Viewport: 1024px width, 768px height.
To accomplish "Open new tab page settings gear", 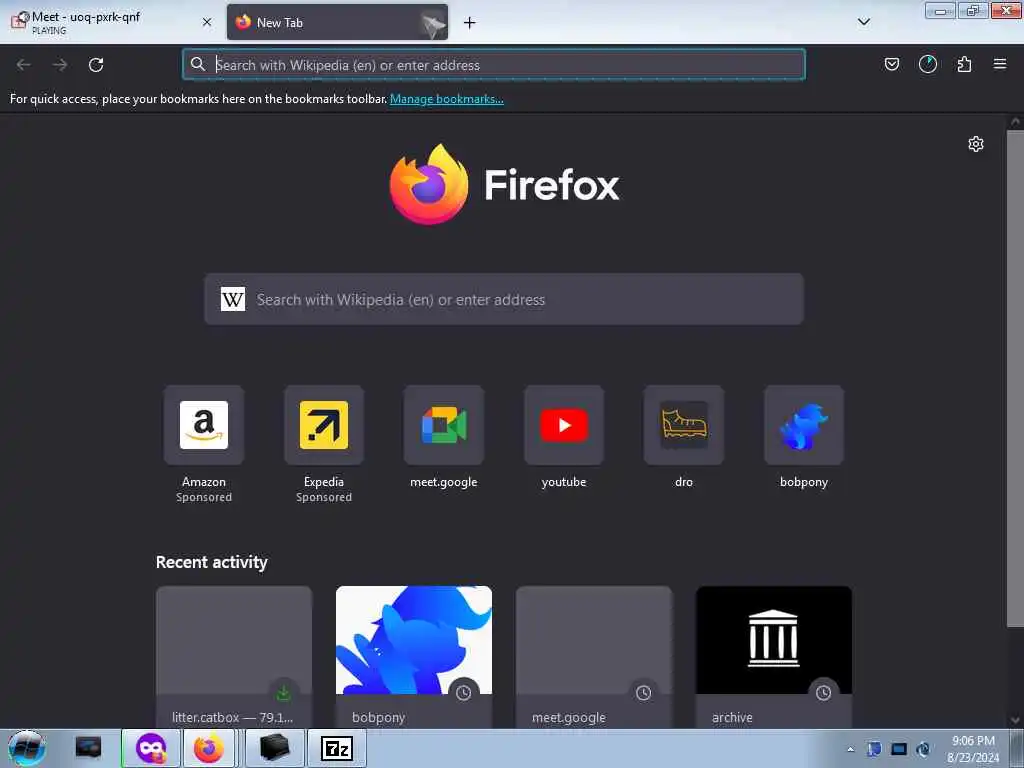I will 976,144.
